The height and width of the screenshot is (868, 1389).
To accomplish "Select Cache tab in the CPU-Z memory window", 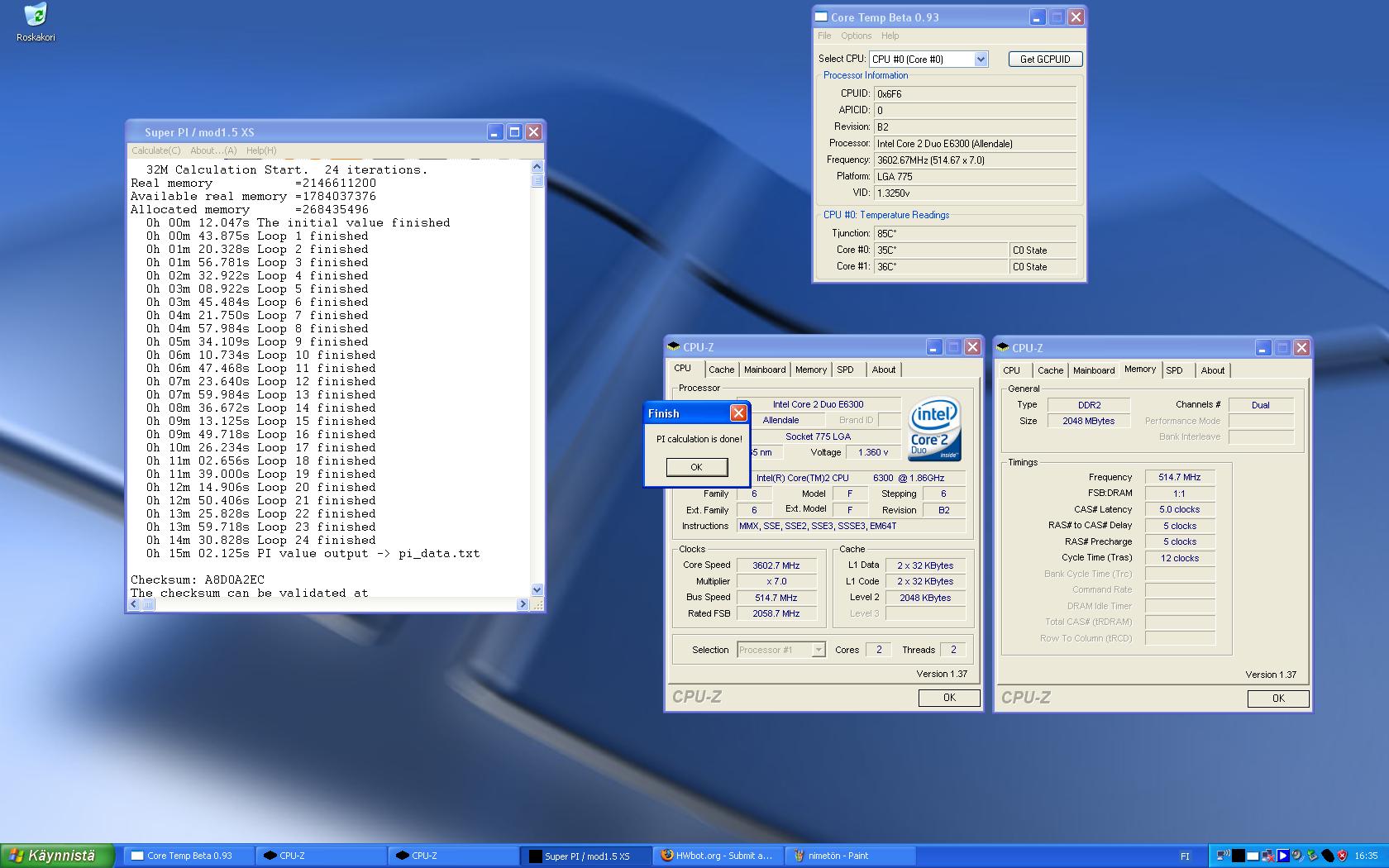I will point(1050,370).
